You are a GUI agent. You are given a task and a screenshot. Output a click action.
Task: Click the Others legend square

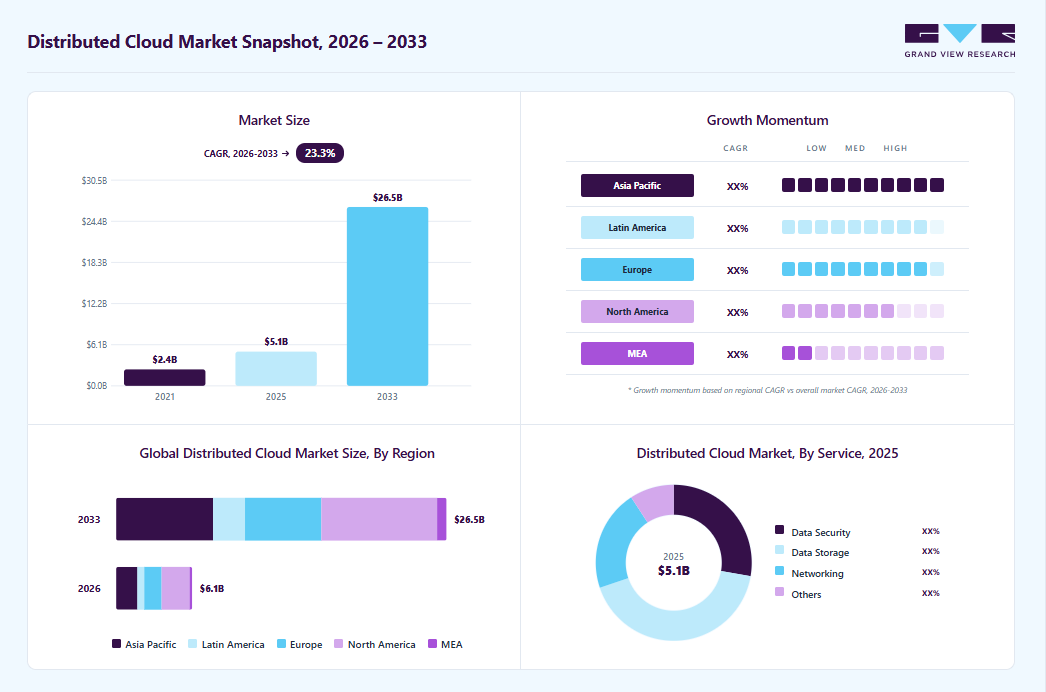(x=779, y=592)
